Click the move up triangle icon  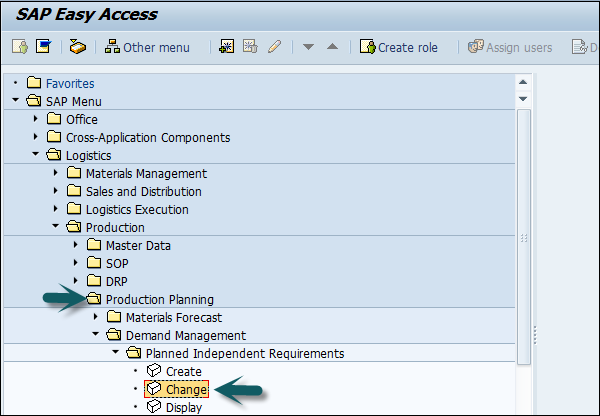[333, 47]
